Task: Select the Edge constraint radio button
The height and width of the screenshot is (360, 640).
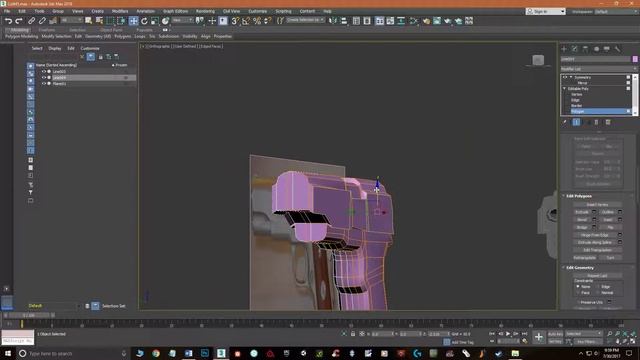Action: click(598, 287)
